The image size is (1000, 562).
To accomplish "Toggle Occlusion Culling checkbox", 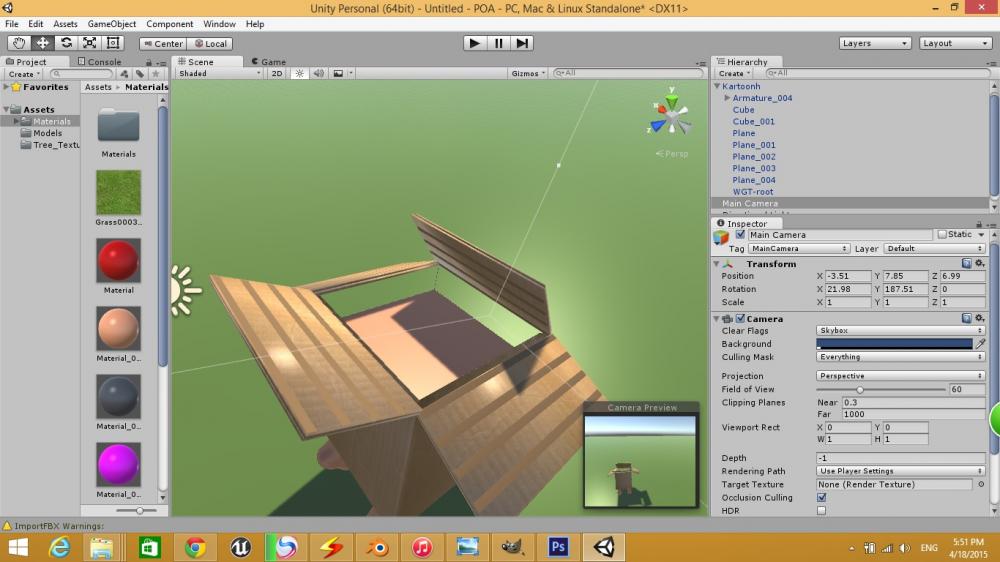I will click(x=821, y=498).
